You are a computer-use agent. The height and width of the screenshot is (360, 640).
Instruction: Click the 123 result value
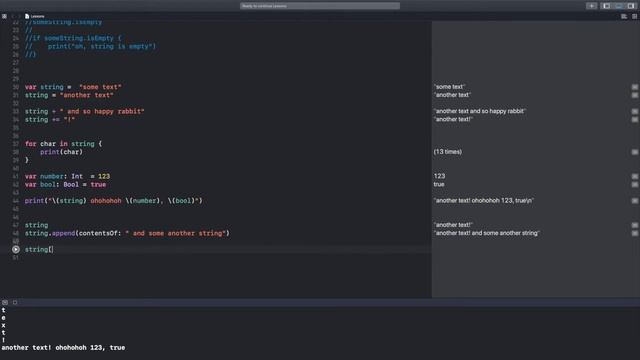440,176
